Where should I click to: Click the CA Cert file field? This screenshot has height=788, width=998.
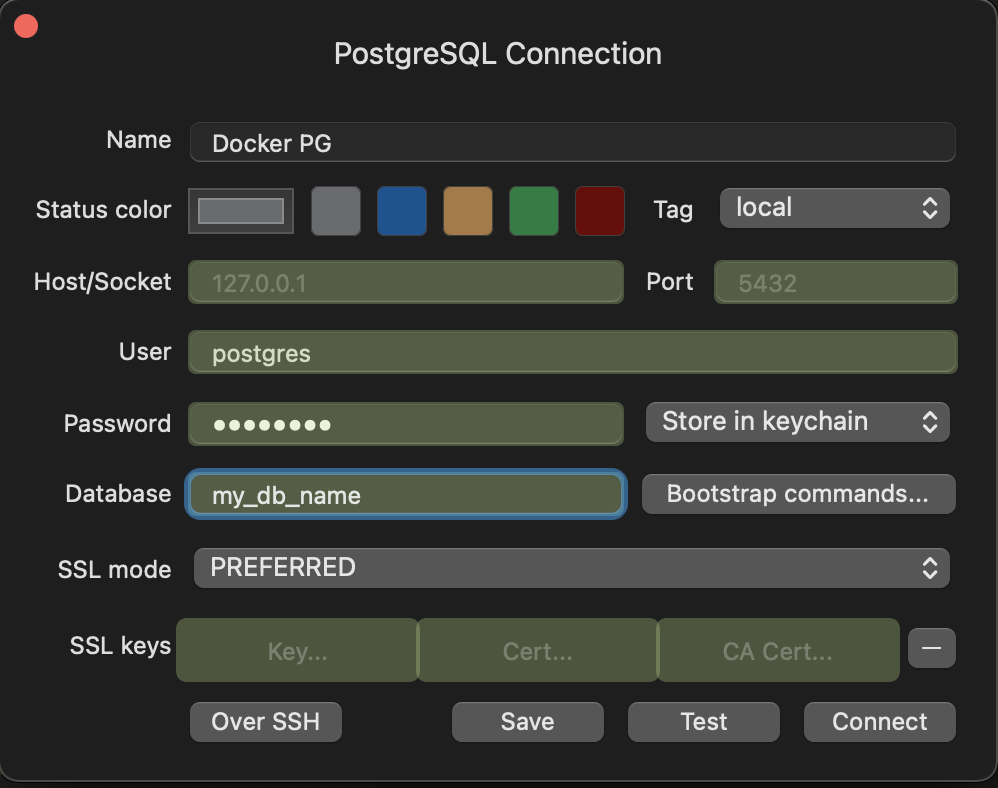pos(777,651)
